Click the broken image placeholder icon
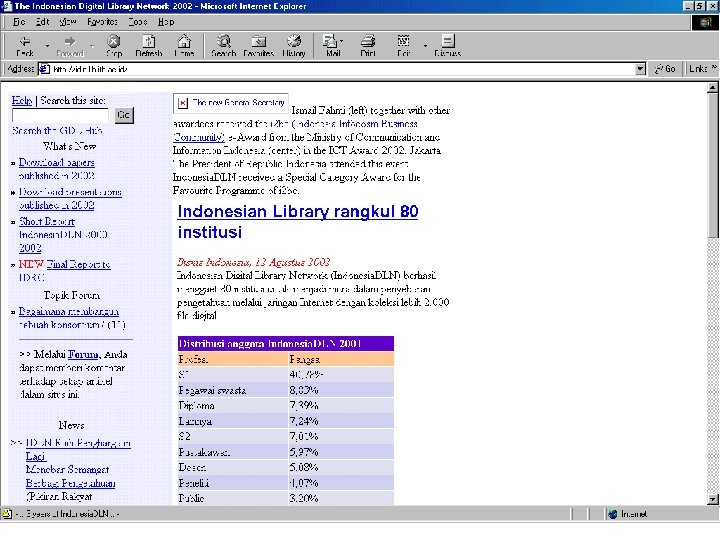 pos(183,102)
